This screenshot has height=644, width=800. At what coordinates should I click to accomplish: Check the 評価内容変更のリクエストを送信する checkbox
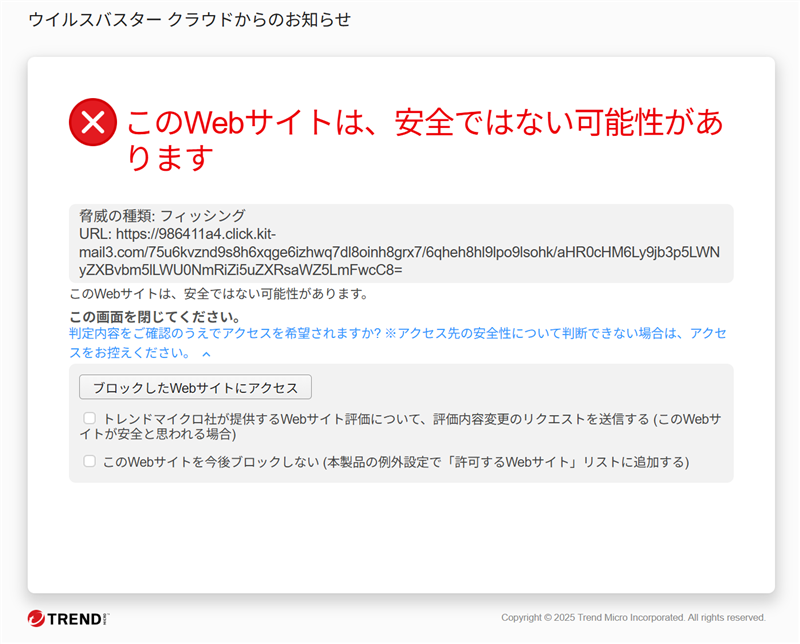[90, 418]
